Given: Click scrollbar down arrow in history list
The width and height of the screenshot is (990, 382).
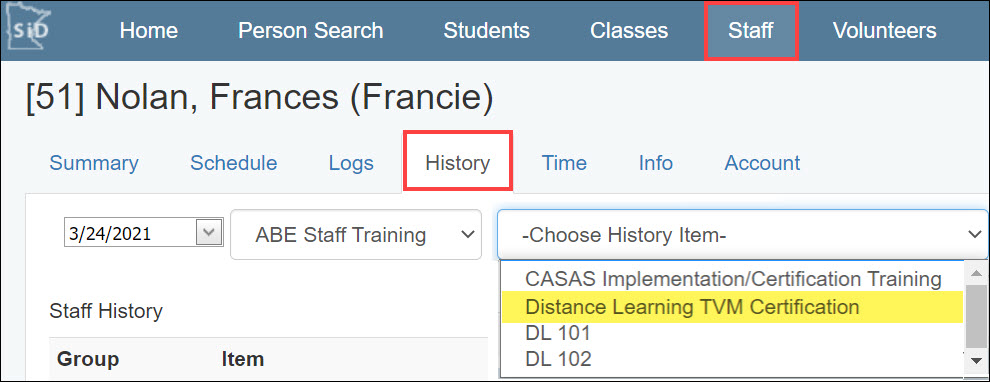Looking at the screenshot, I should [976, 361].
